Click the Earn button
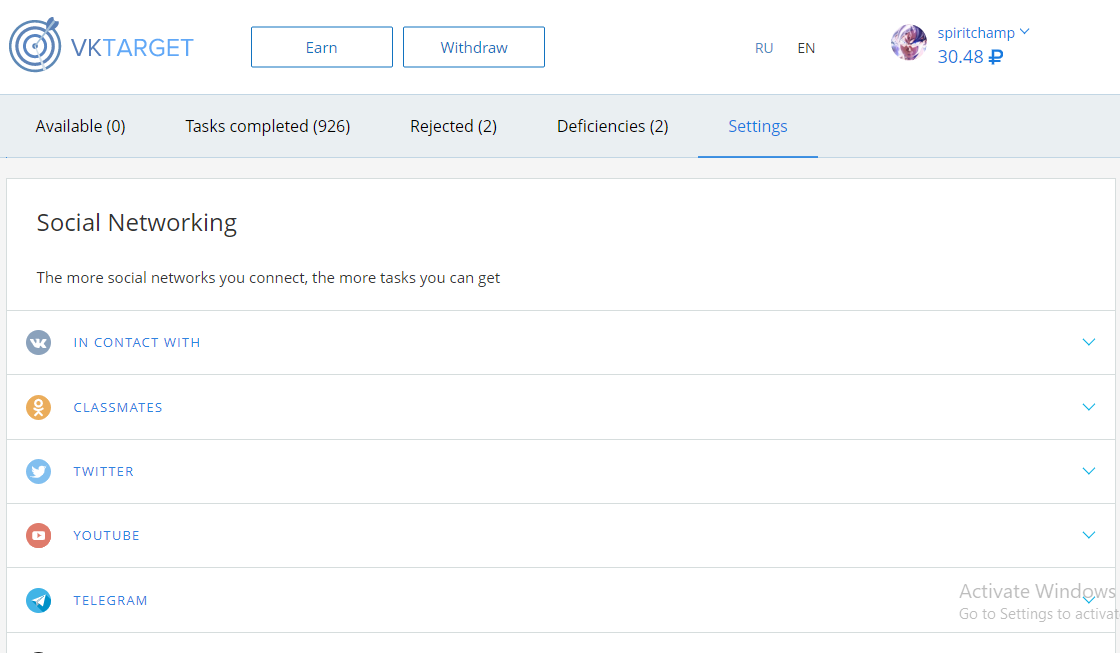This screenshot has height=653, width=1120. pyautogui.click(x=321, y=47)
